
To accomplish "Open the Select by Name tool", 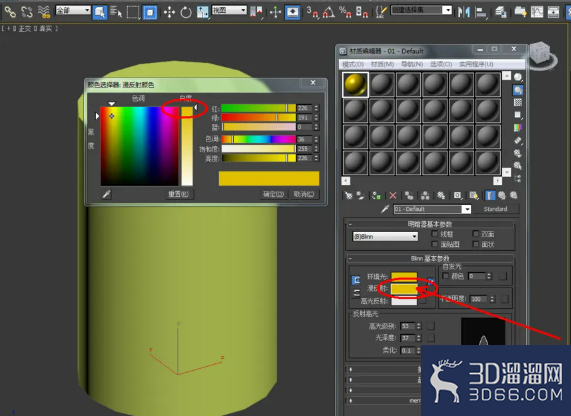I will [116, 12].
